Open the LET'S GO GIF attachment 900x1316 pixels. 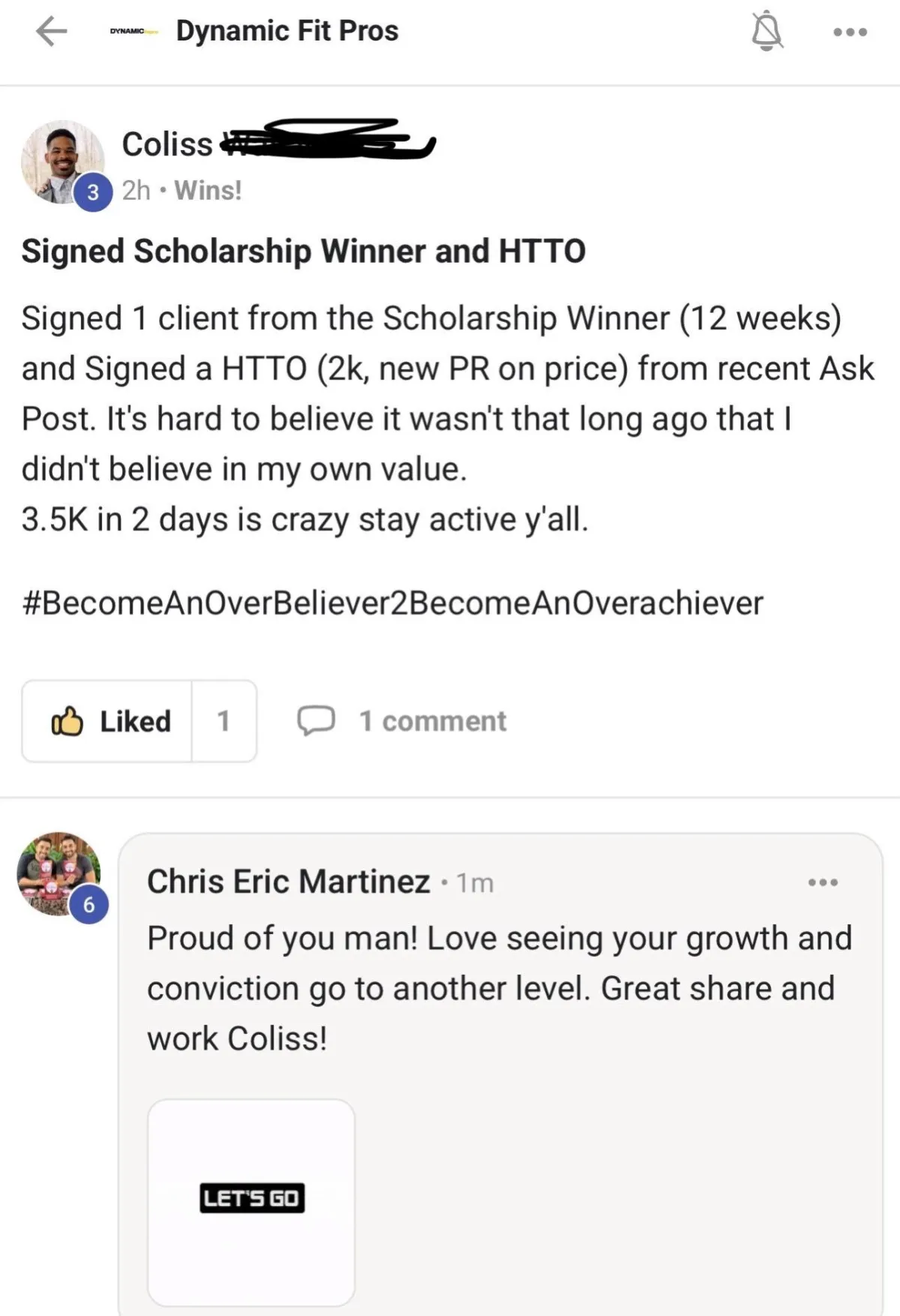(251, 1198)
